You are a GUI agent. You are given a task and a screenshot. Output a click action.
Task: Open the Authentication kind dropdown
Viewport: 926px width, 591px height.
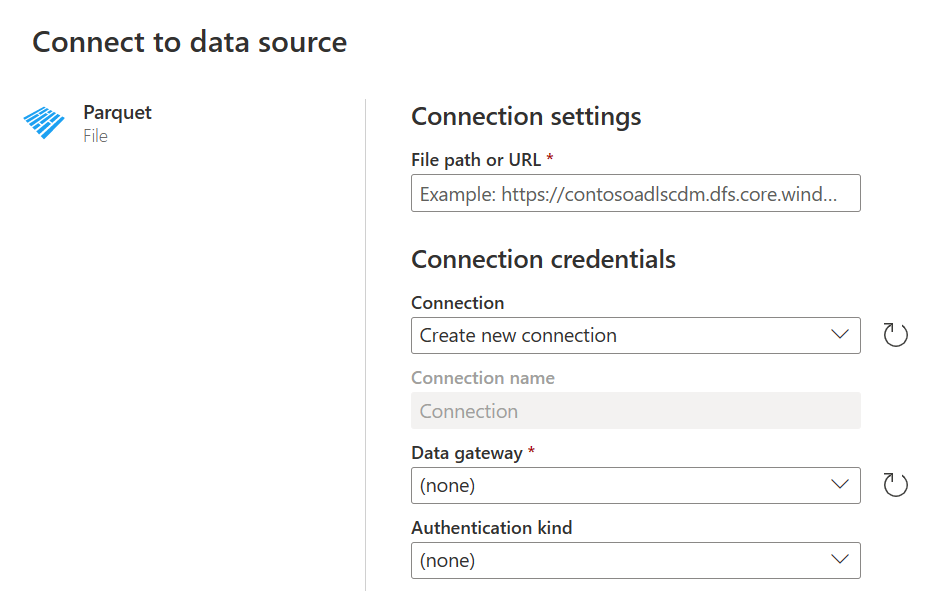[x=635, y=560]
